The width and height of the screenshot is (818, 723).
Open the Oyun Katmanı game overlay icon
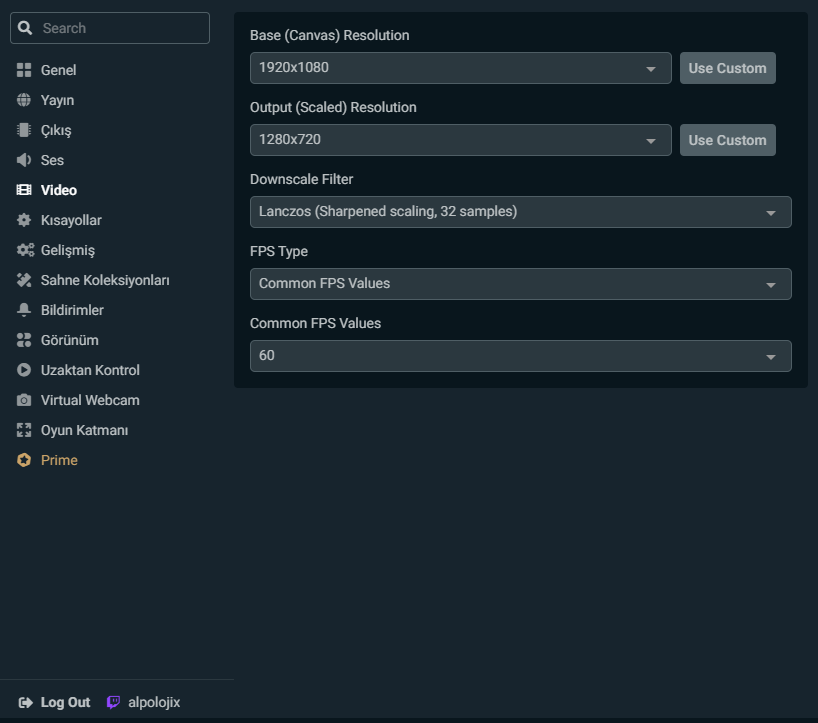pos(22,430)
